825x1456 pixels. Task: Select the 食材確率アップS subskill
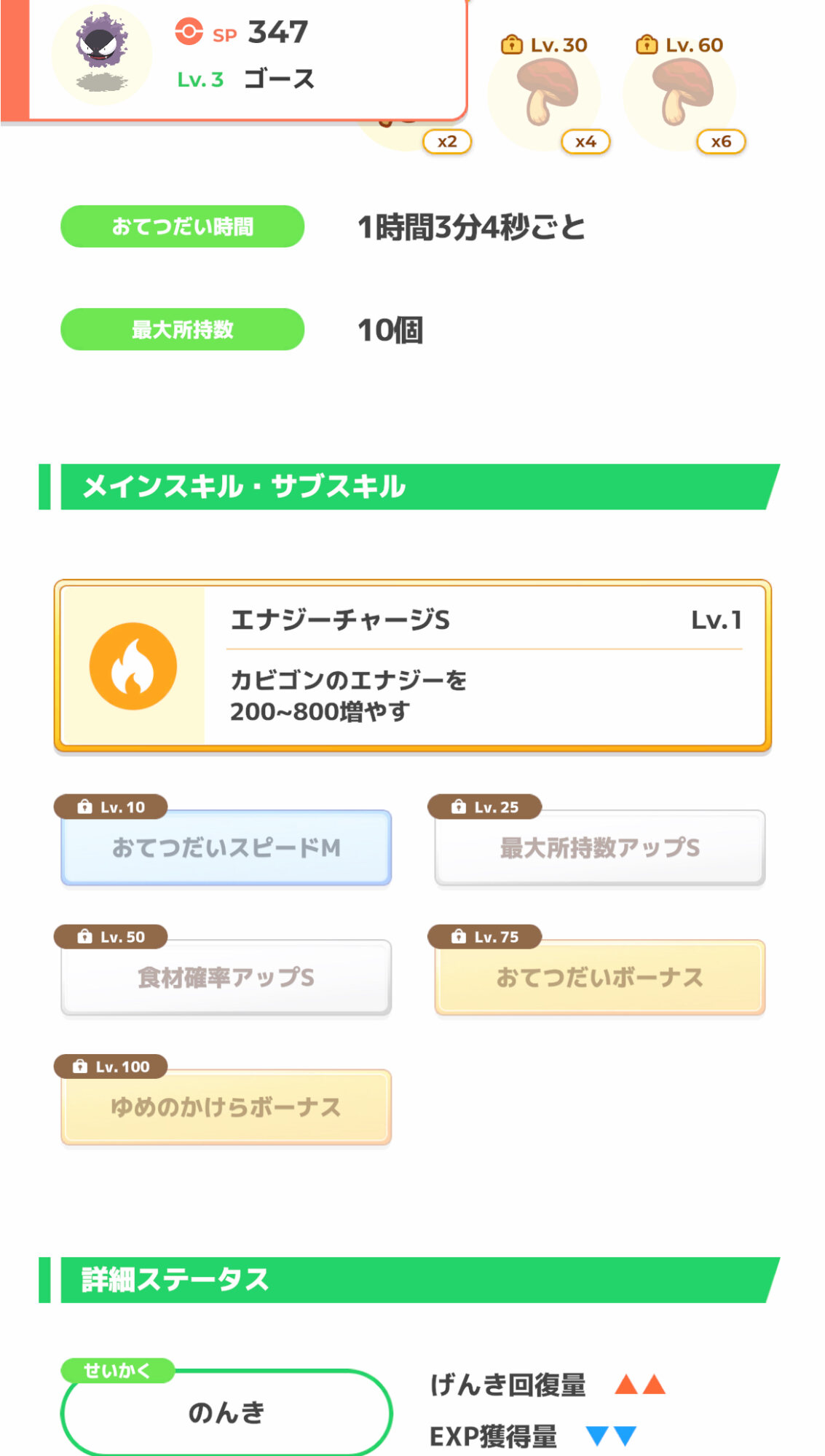pos(226,978)
